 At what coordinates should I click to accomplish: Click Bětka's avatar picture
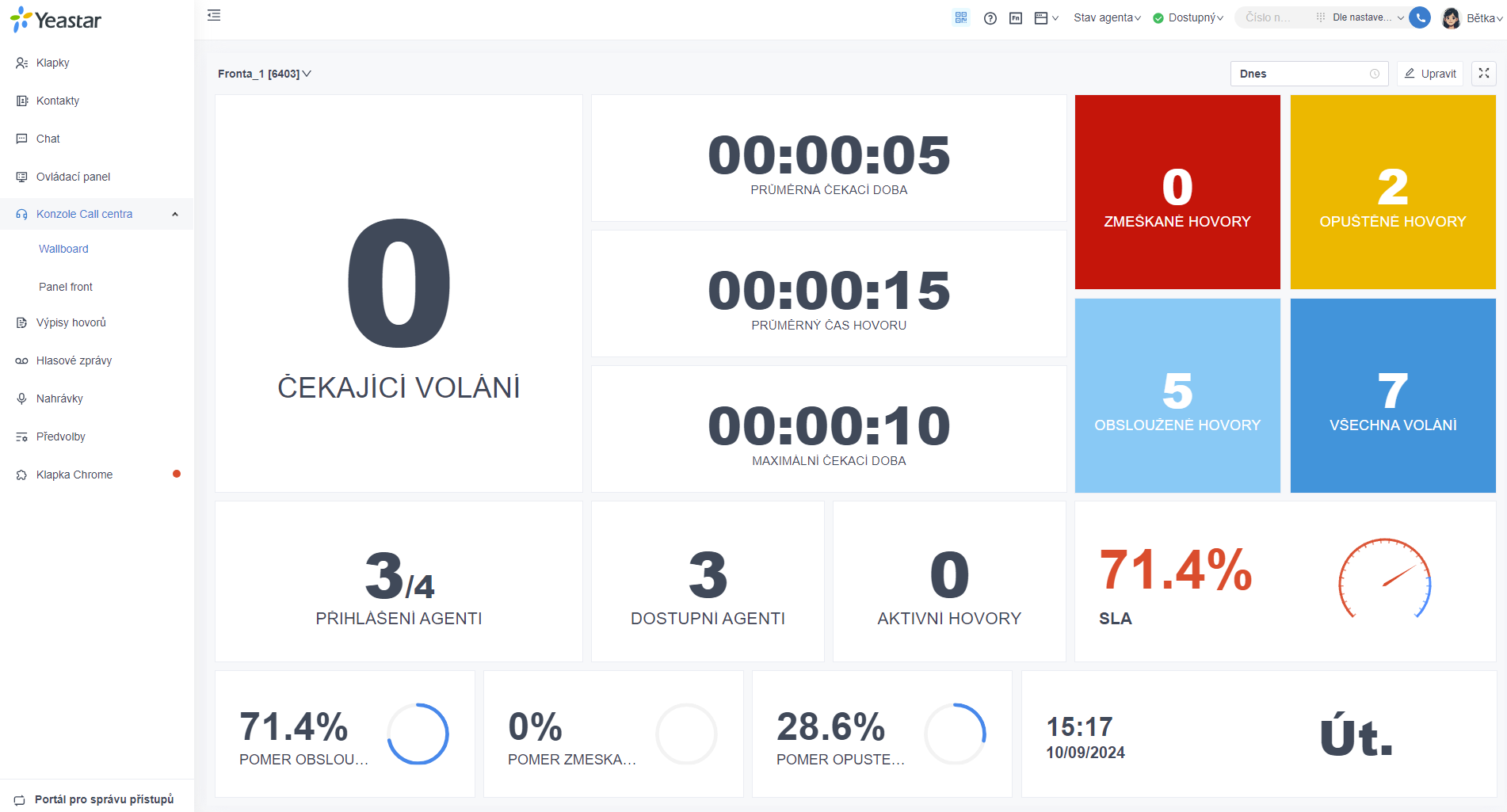[x=1451, y=18]
